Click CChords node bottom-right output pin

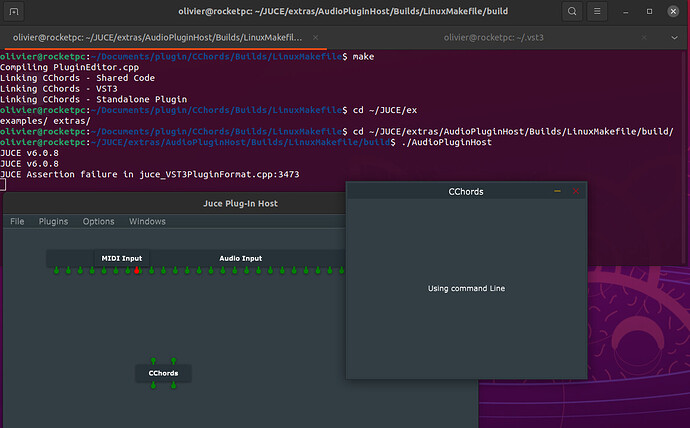tap(173, 385)
